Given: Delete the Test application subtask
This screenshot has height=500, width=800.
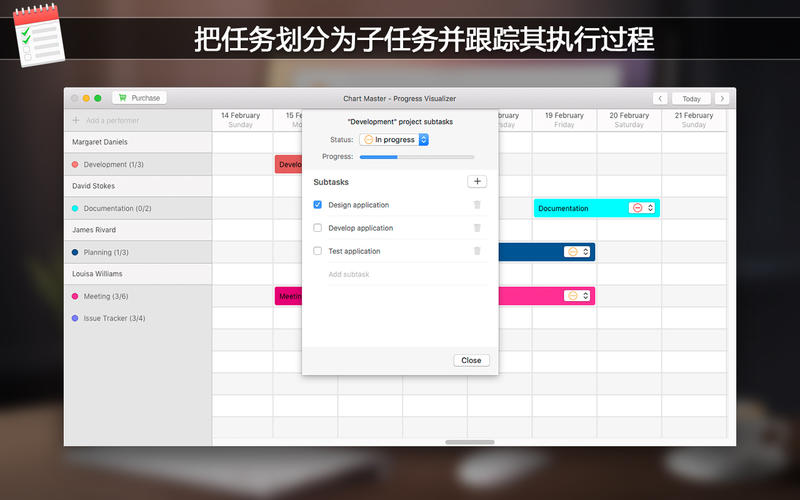Looking at the screenshot, I should (477, 251).
